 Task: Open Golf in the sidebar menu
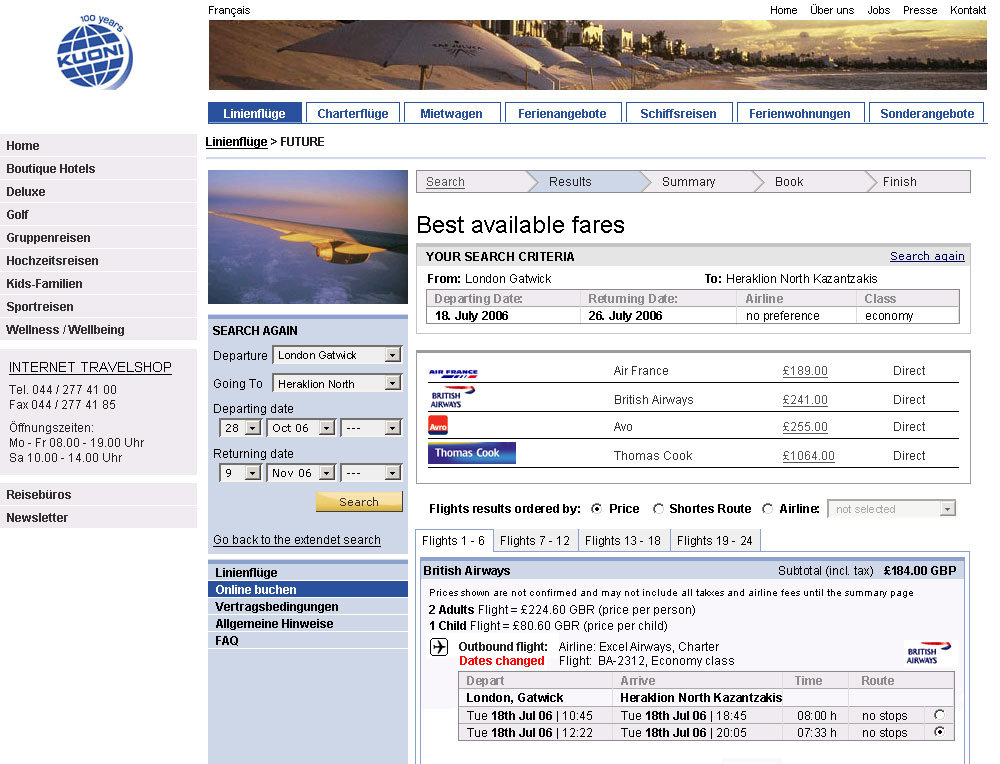tap(98, 214)
